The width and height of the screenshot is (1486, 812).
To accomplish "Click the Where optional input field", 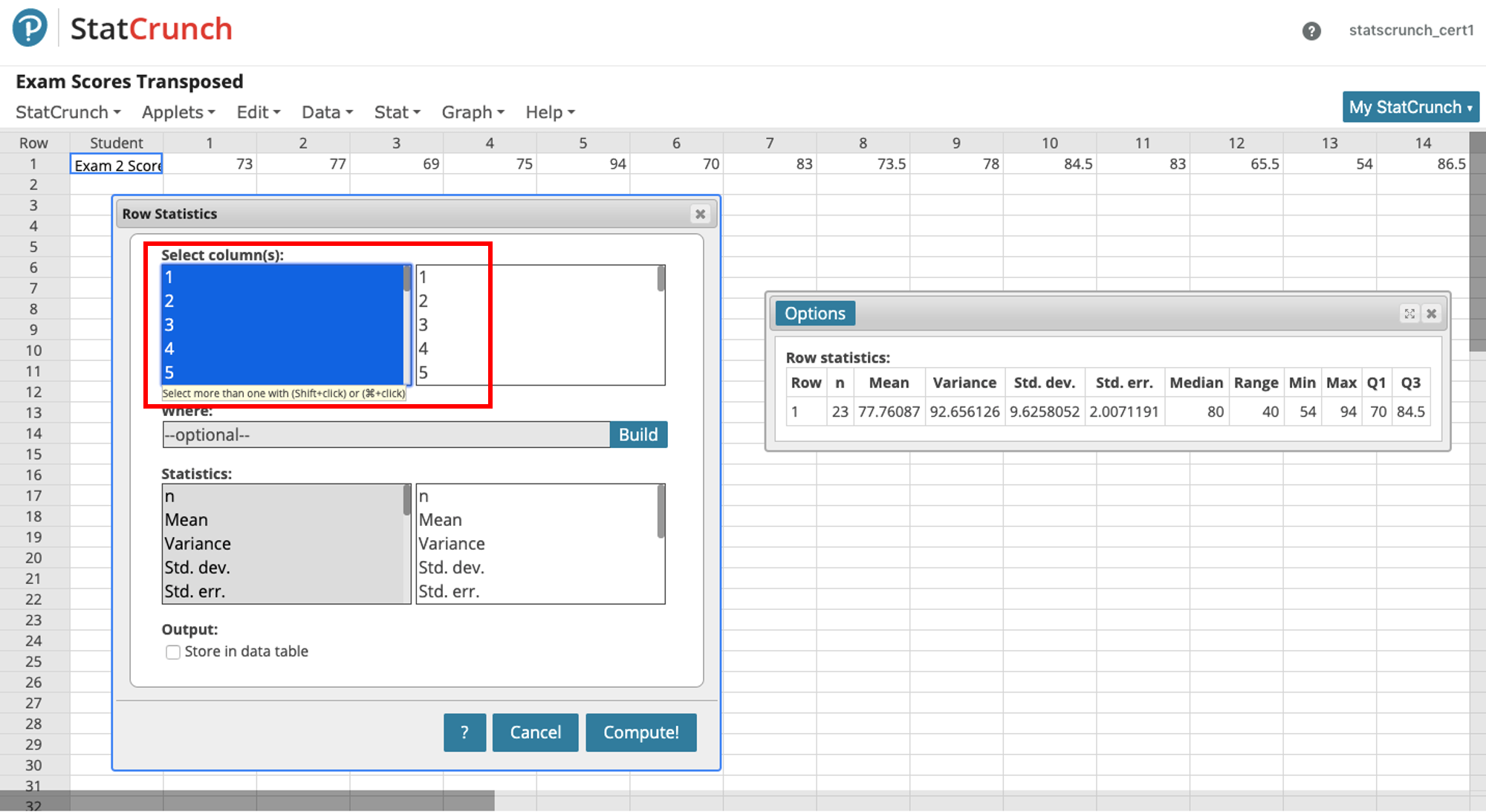I will (x=386, y=435).
